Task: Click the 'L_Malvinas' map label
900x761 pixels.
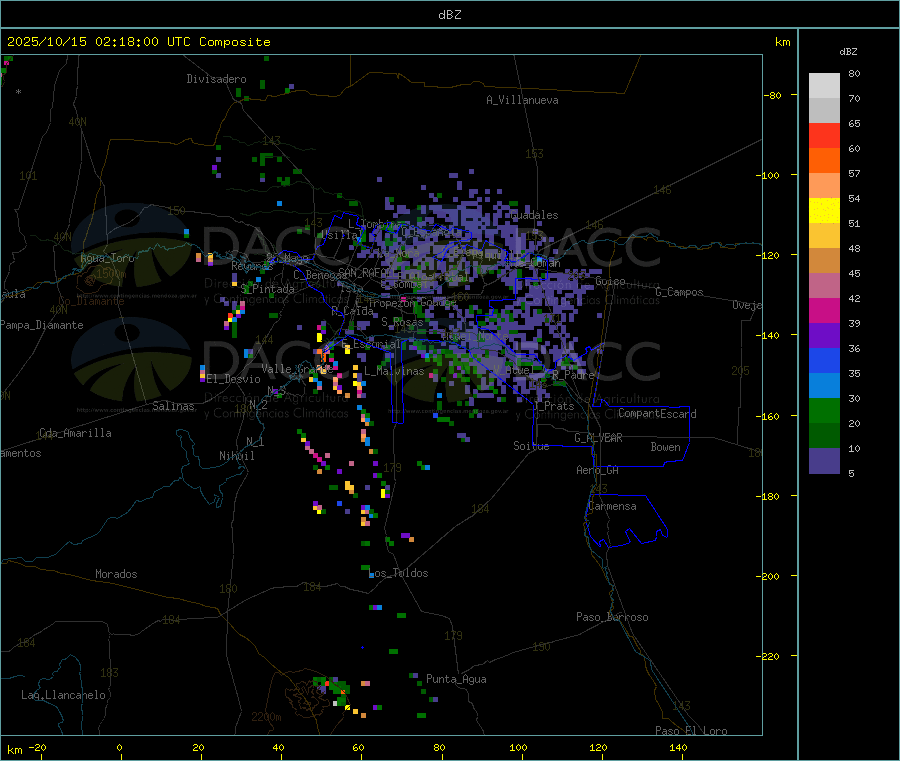Action: (394, 371)
